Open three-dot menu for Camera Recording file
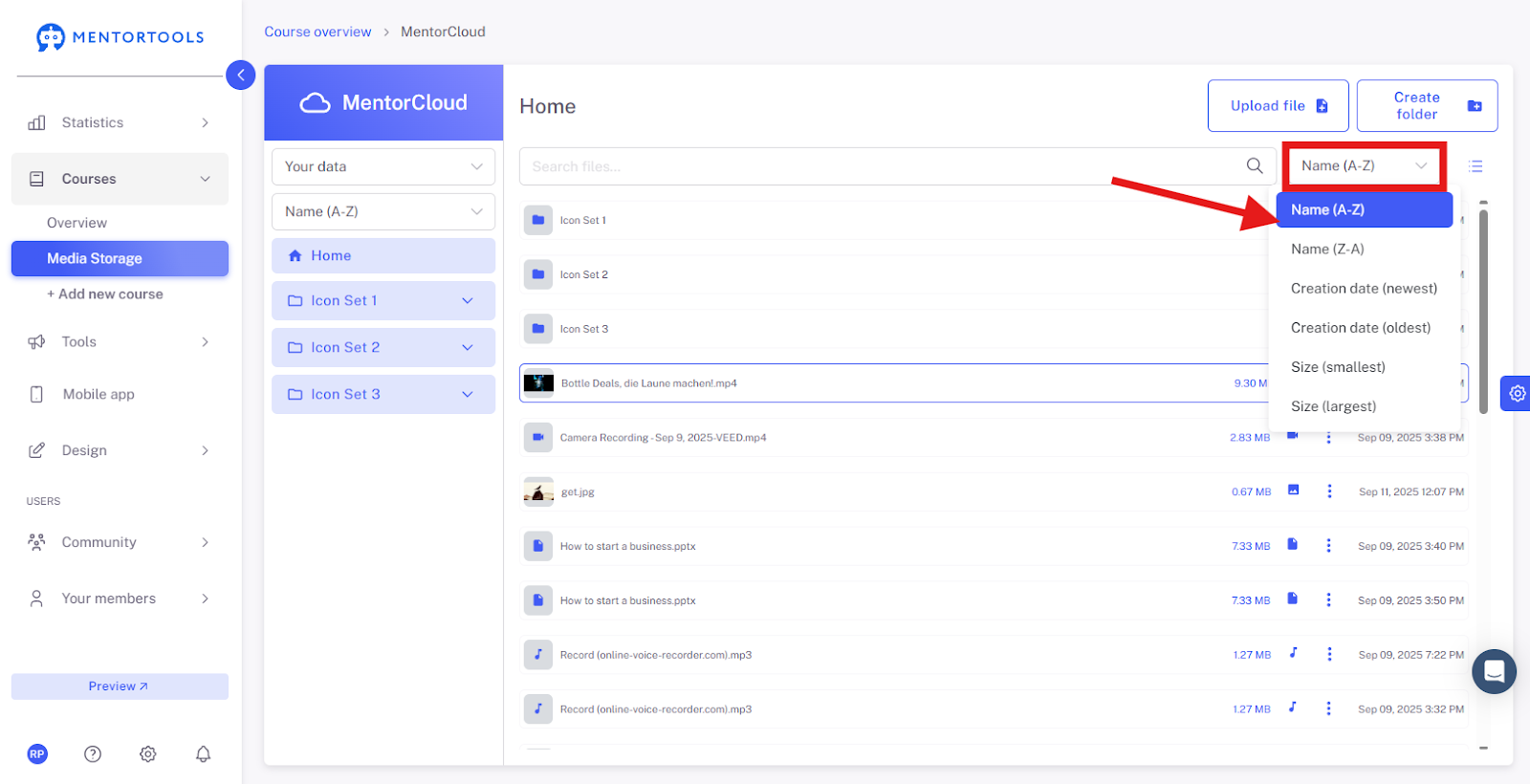This screenshot has height=784, width=1530. pos(1328,437)
